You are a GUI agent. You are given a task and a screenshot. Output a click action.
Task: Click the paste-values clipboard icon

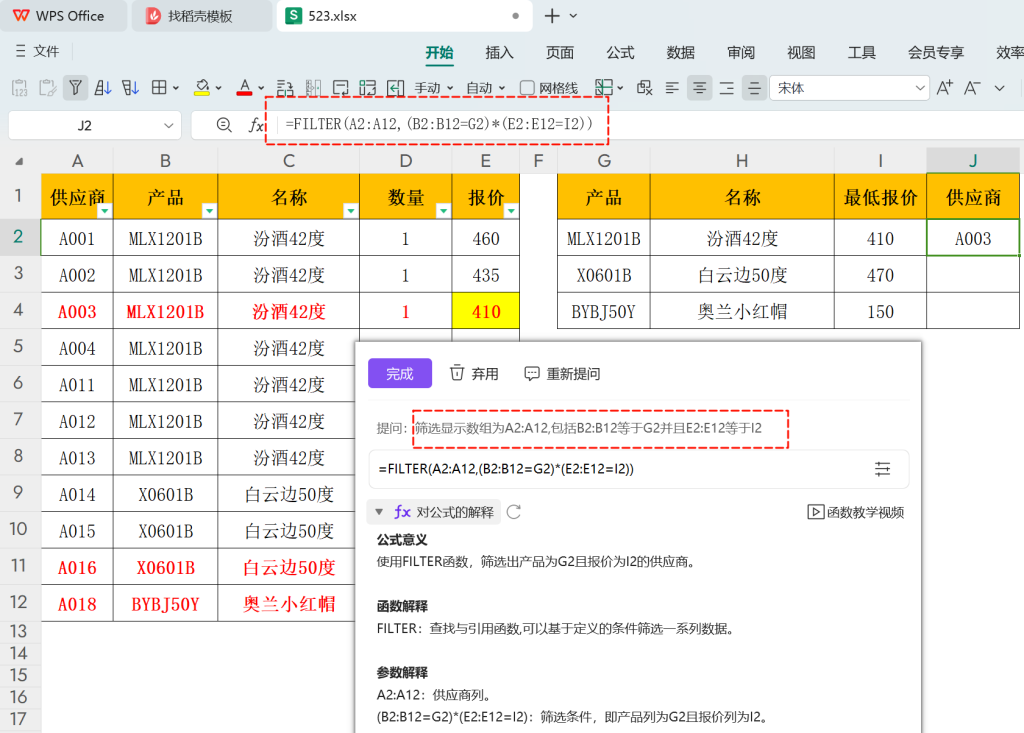pyautogui.click(x=20, y=88)
